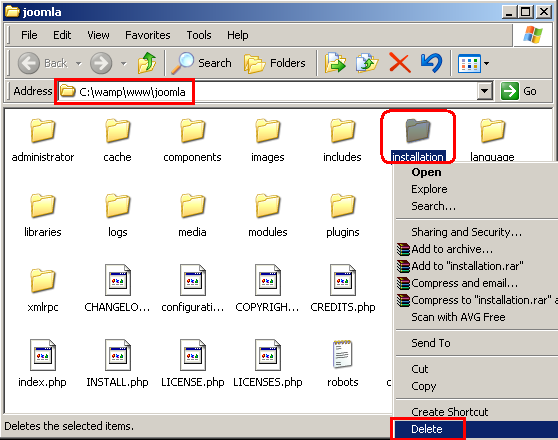Click the Back navigation arrow icon
Screen dimensions: 558x440
coord(28,63)
